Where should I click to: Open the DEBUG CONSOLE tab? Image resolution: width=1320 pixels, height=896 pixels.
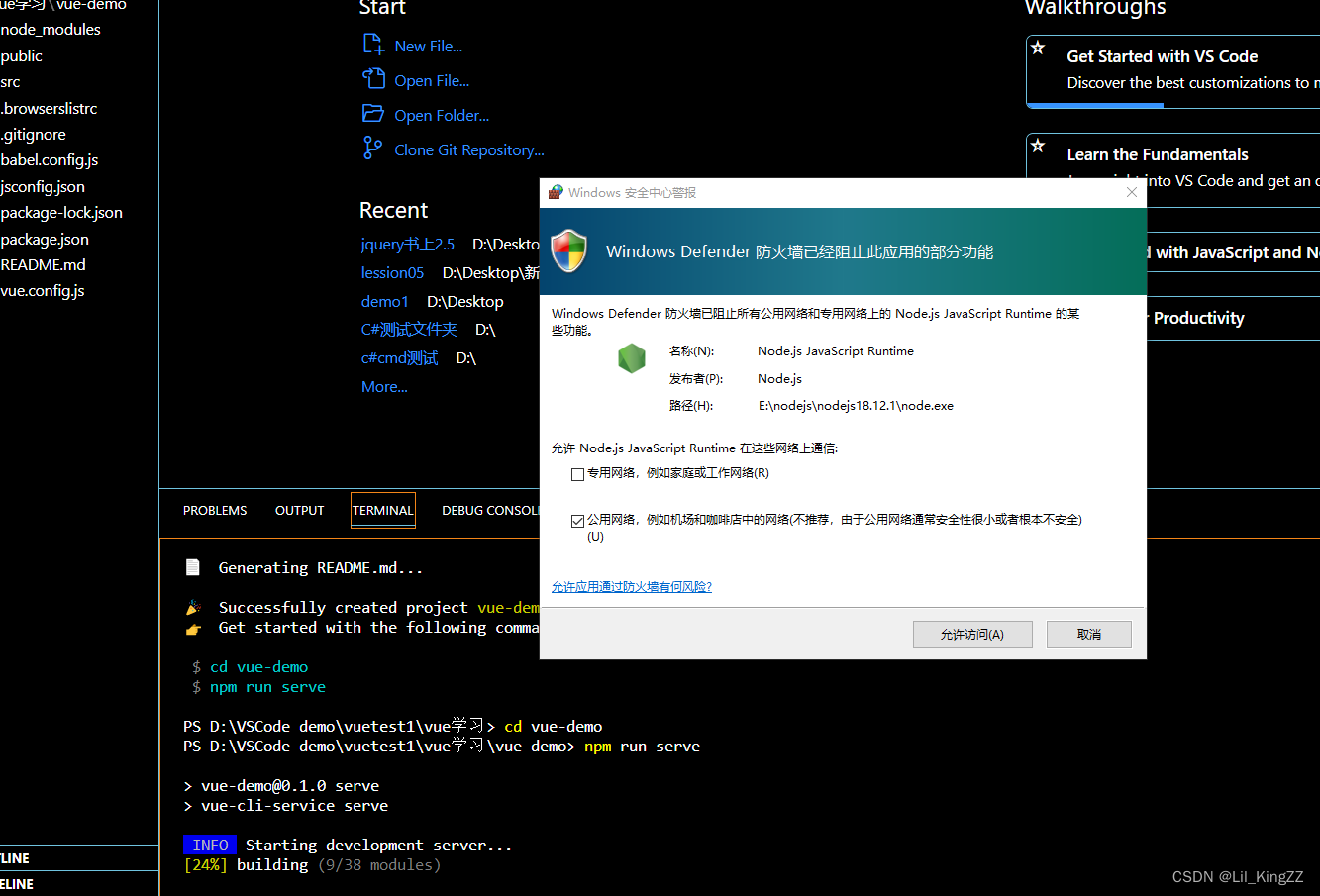click(x=489, y=510)
